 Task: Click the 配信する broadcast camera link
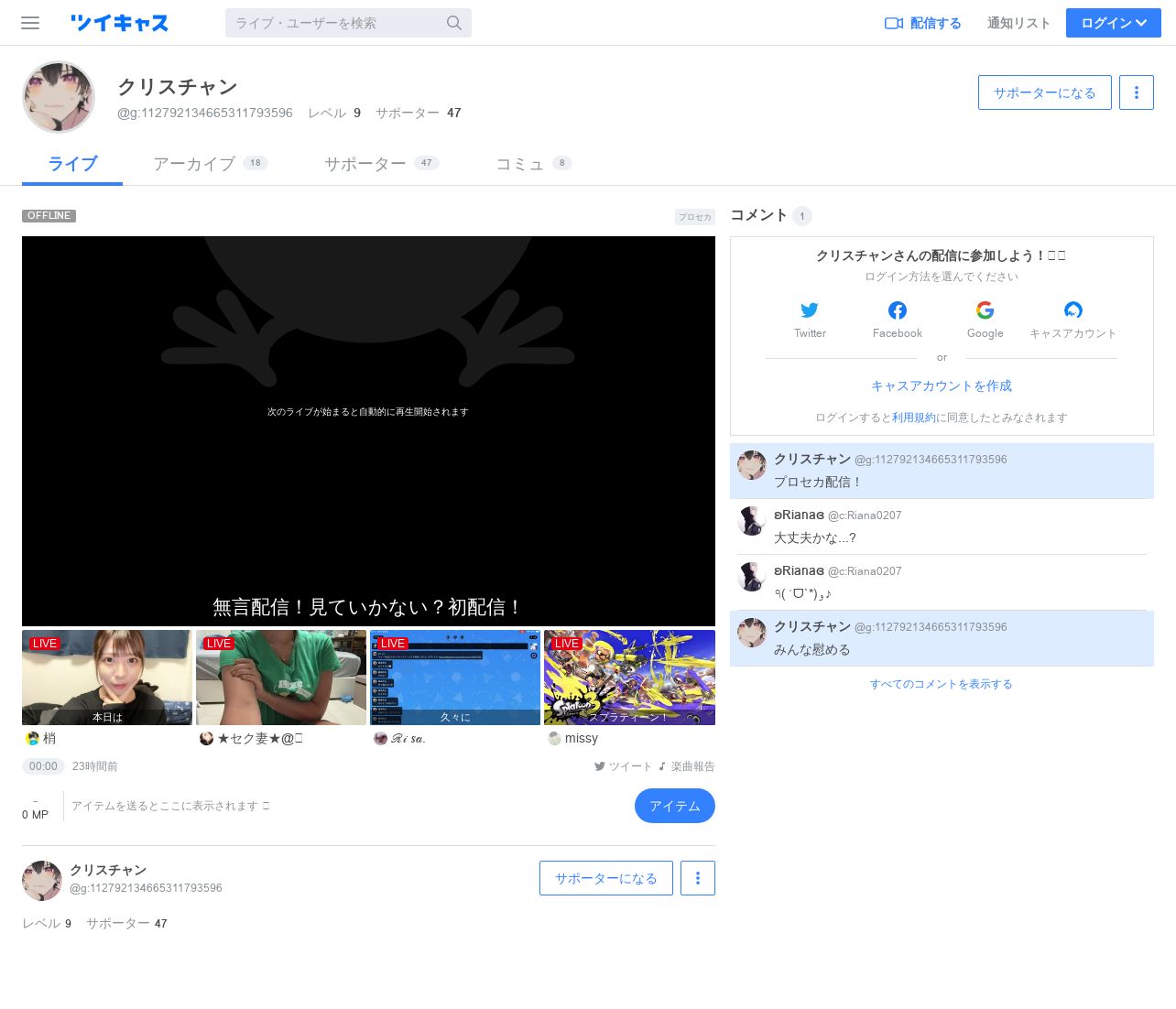923,23
